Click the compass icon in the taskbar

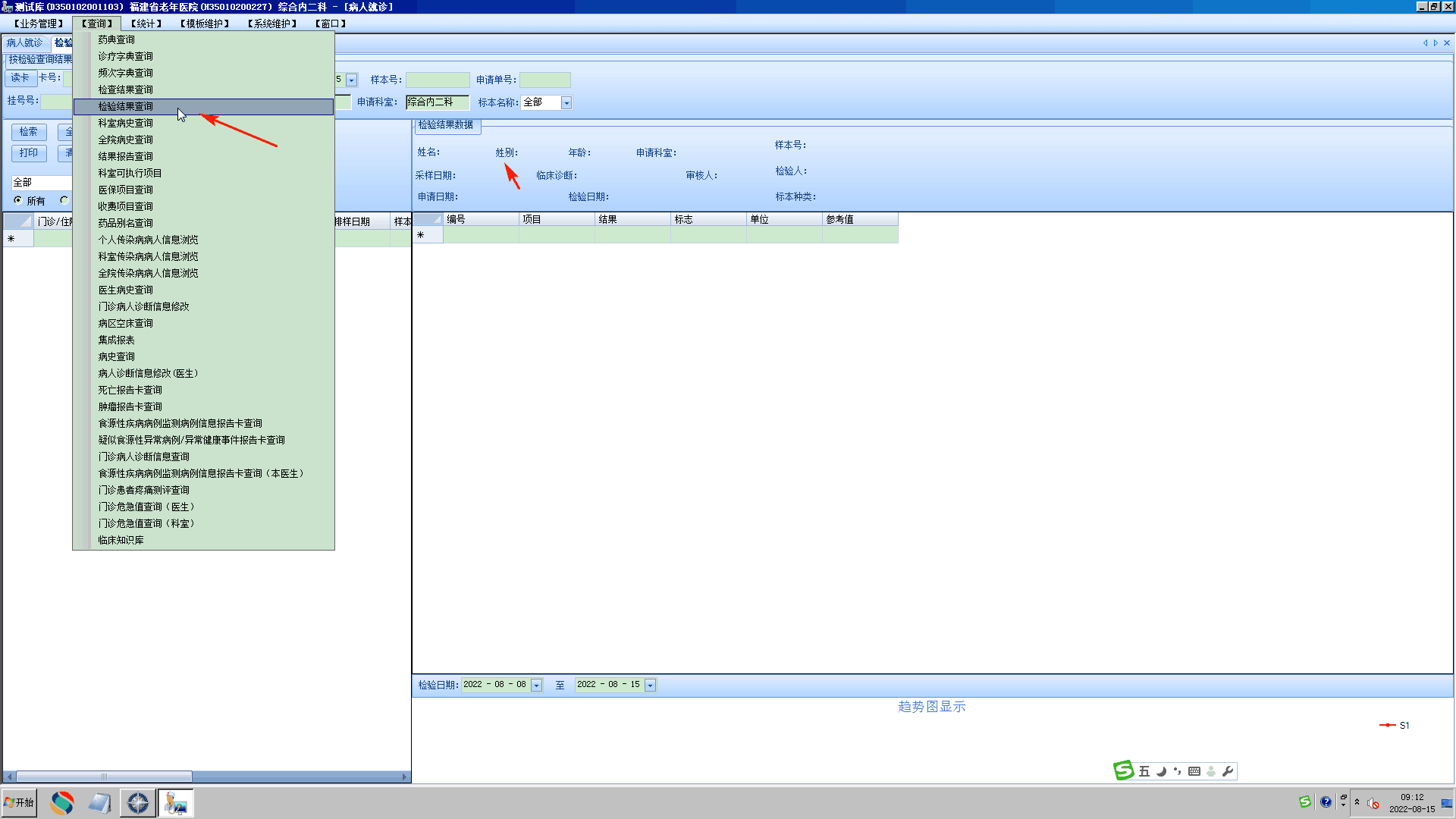tap(138, 802)
